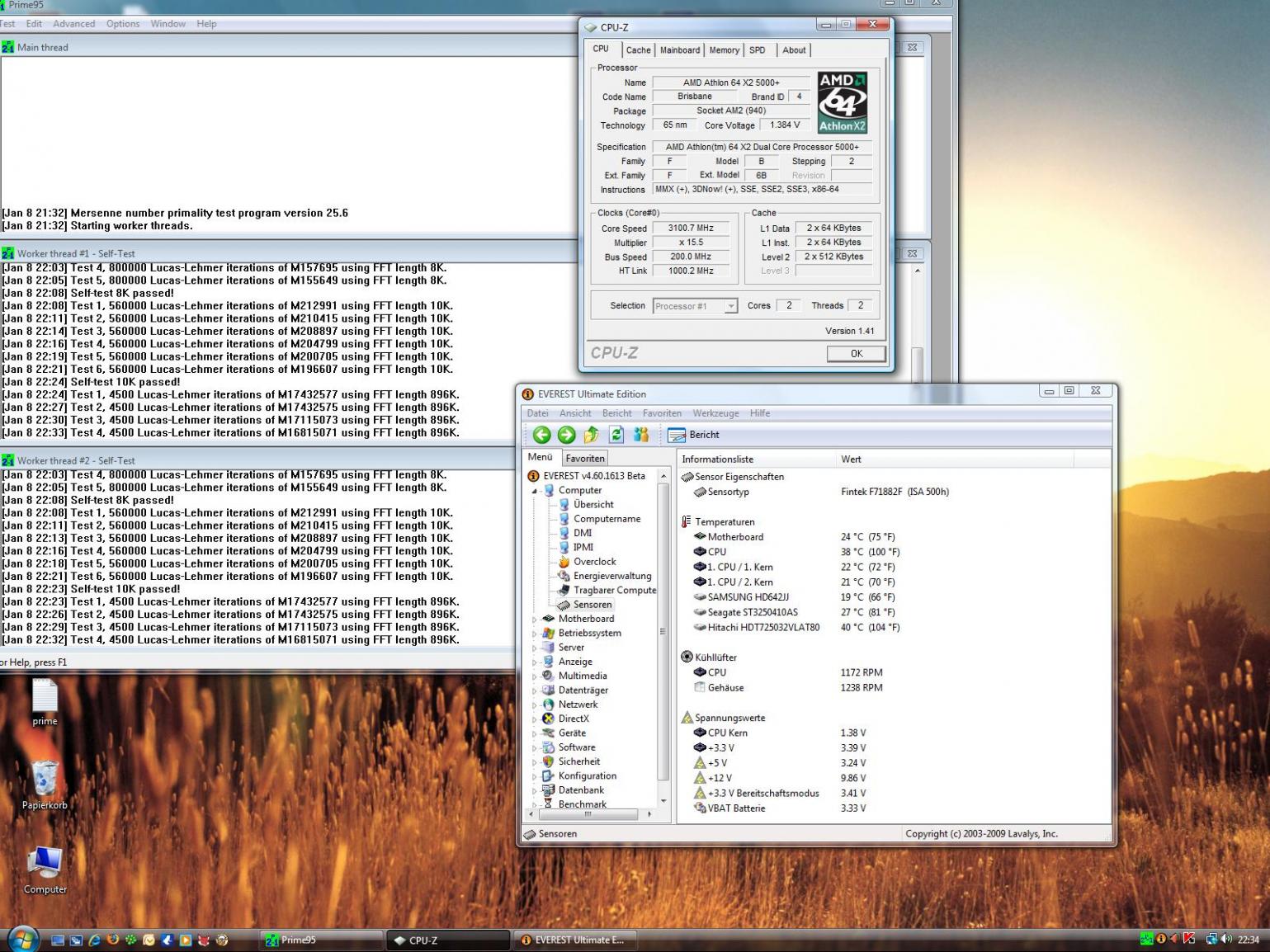Select Overclock in the EVEREST tree
The image size is (1270, 952).
(x=594, y=562)
